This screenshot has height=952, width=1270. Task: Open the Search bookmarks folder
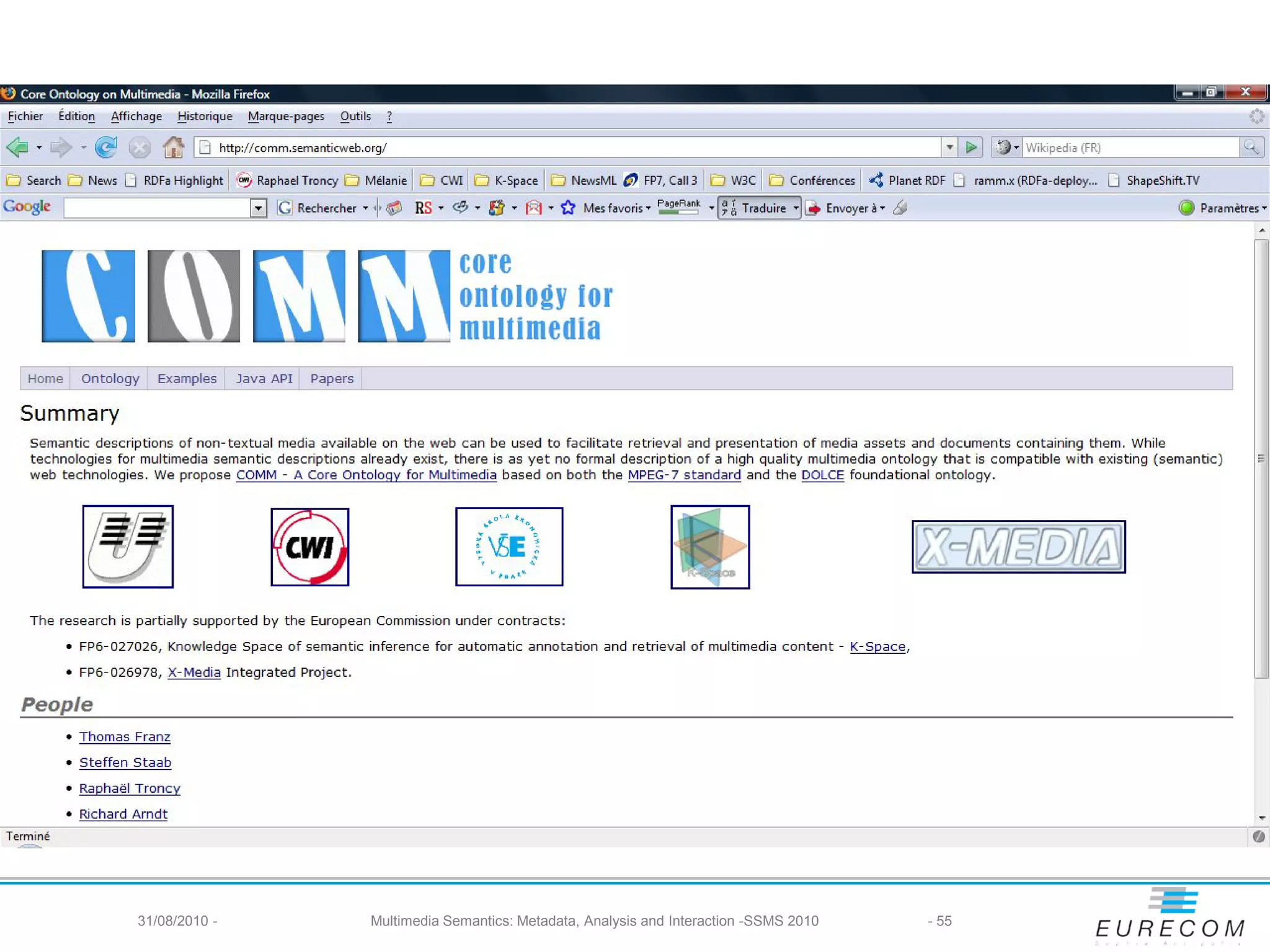pyautogui.click(x=33, y=180)
